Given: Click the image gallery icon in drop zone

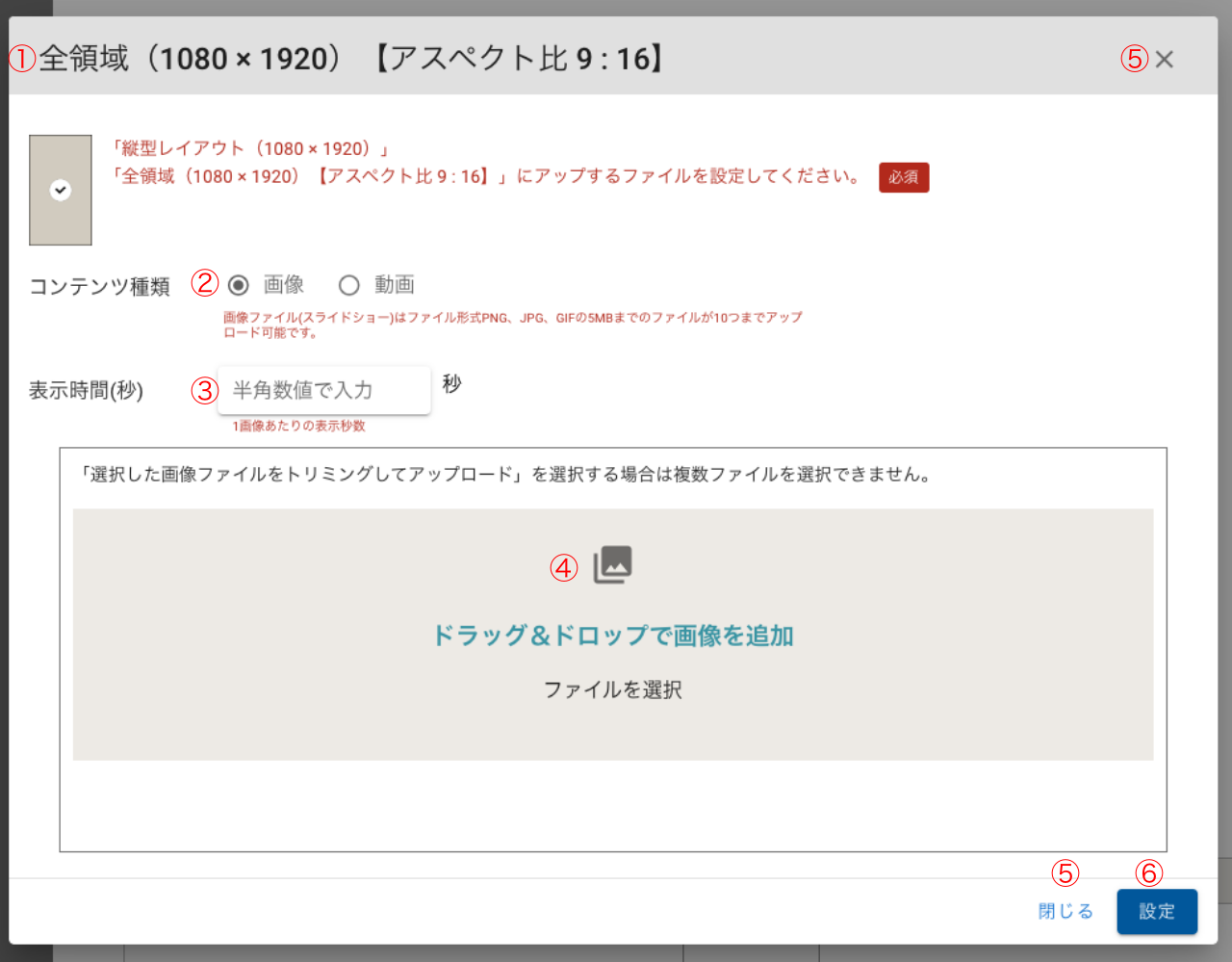Looking at the screenshot, I should (612, 565).
